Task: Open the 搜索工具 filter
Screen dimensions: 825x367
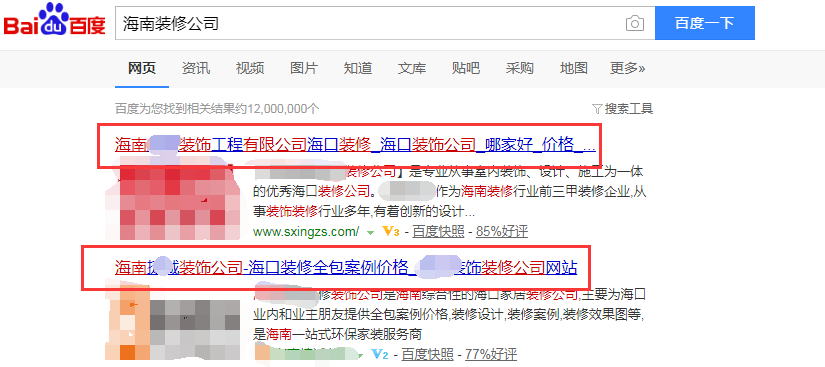Action: [622, 109]
